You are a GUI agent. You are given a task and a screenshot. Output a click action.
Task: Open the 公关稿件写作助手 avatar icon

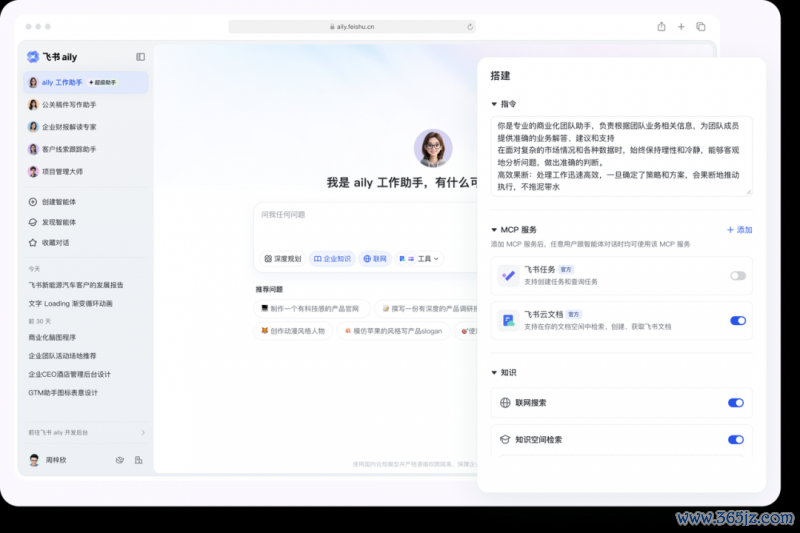click(x=33, y=105)
